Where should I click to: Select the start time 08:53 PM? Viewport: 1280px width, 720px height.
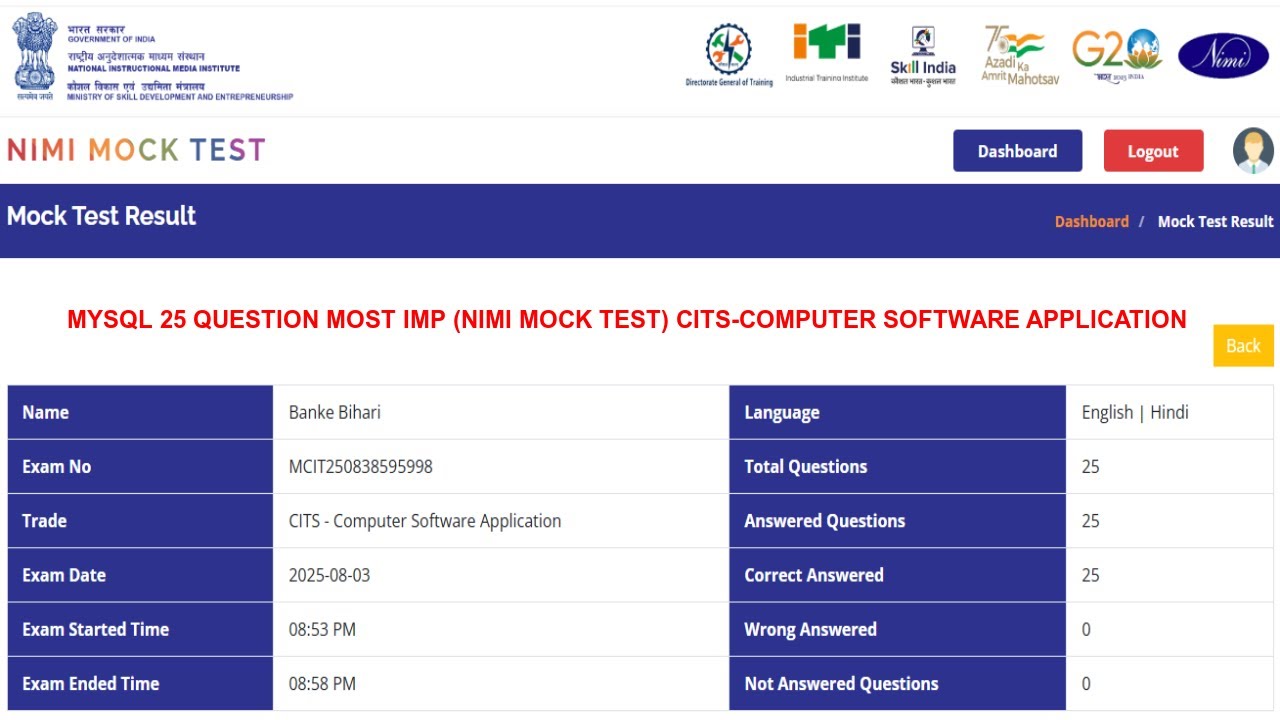click(x=322, y=629)
